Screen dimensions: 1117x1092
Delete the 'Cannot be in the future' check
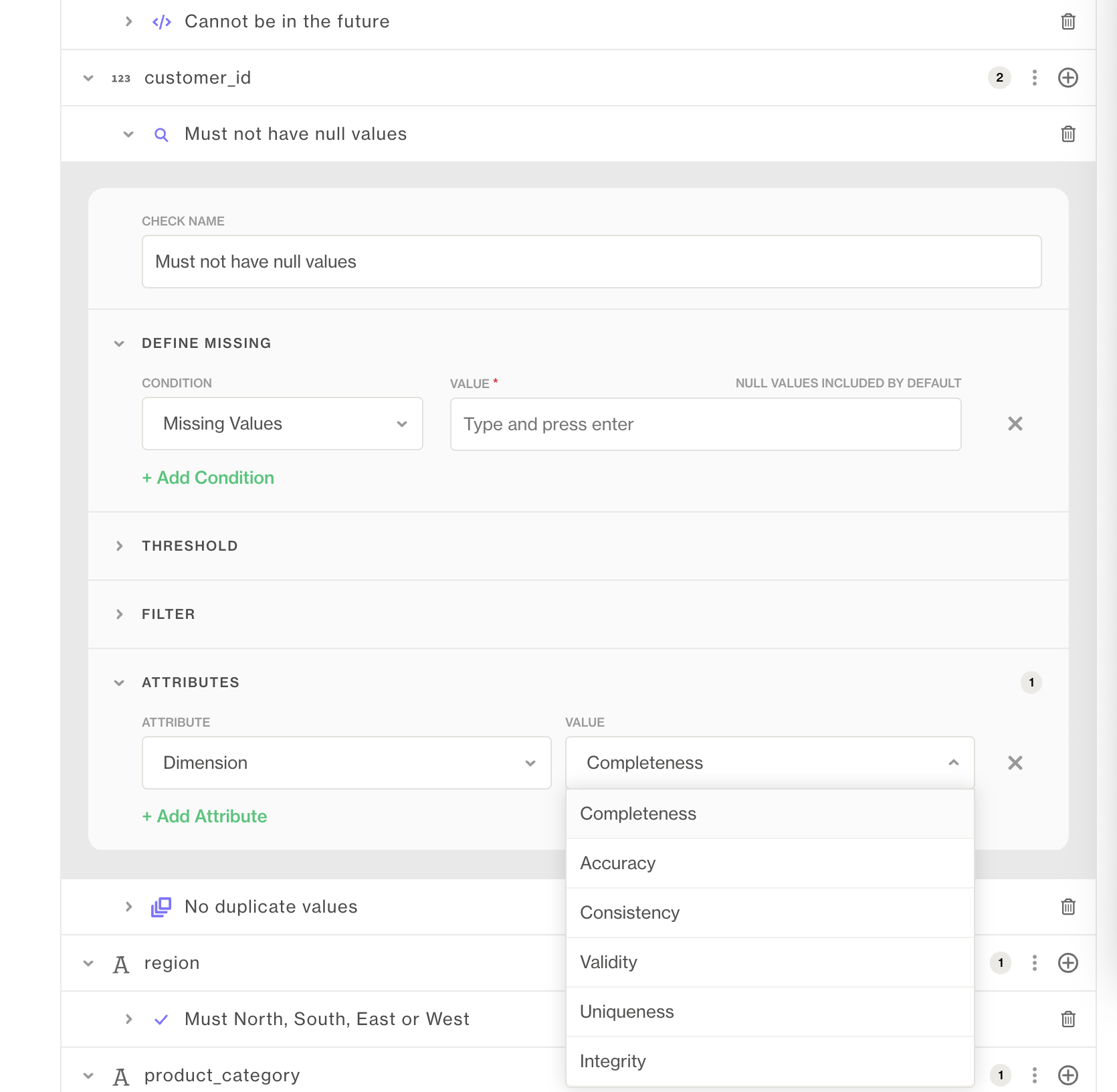click(x=1068, y=21)
